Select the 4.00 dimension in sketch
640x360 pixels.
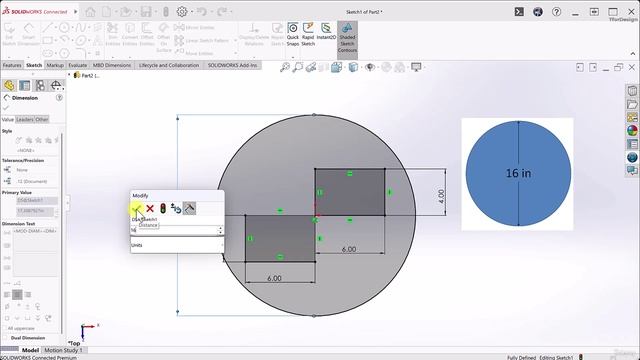[441, 196]
